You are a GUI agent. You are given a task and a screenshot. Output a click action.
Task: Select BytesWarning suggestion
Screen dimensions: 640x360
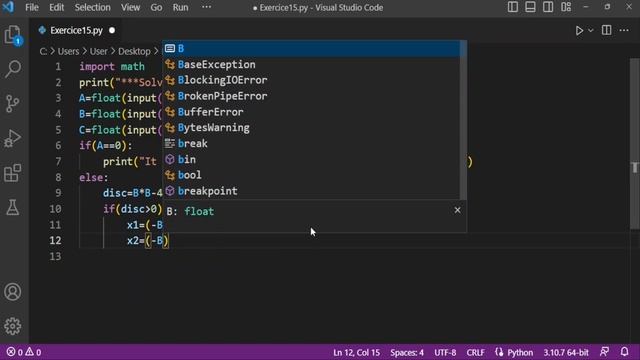[x=311, y=128]
